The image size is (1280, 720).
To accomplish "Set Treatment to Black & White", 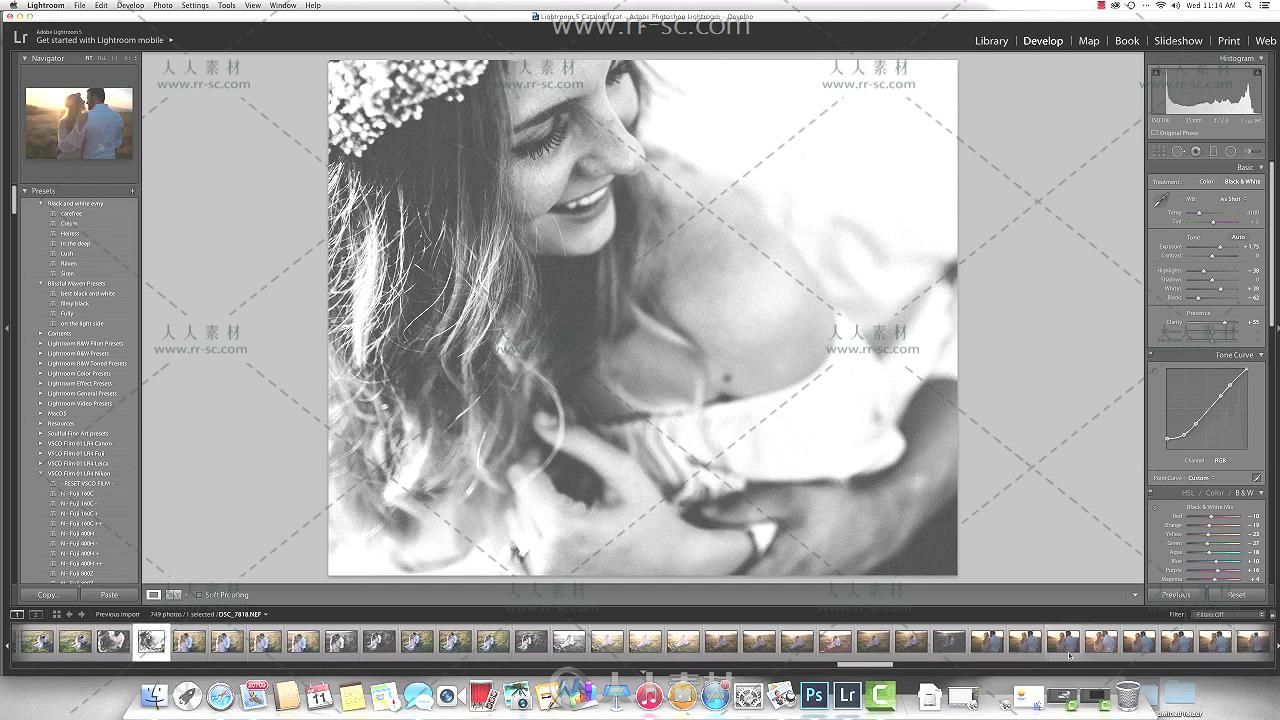I will (x=1243, y=182).
